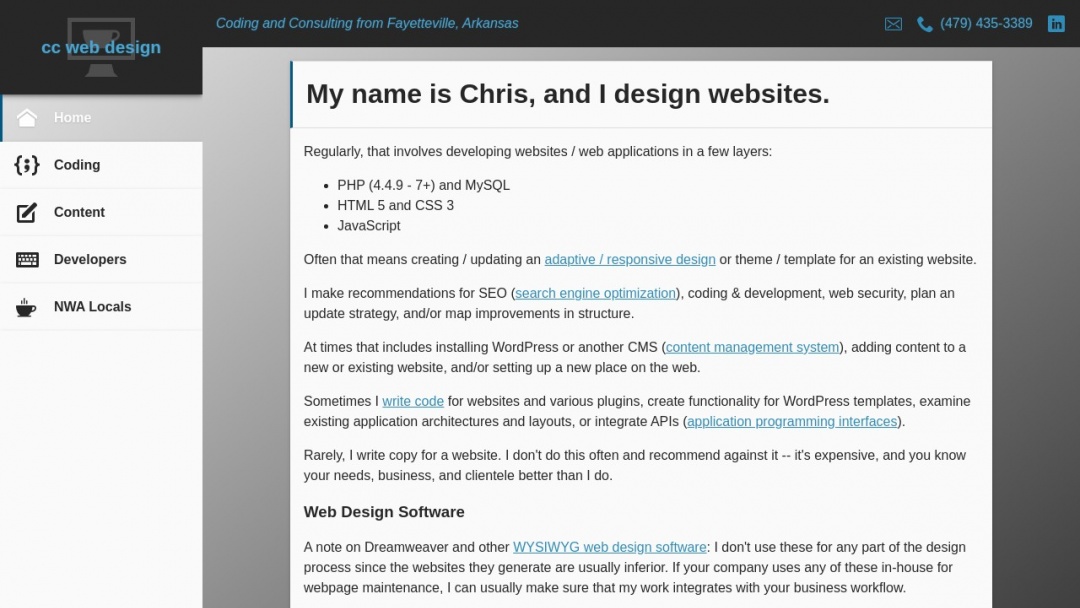1080x608 pixels.
Task: Navigate to the Content page
Action: [x=79, y=212]
